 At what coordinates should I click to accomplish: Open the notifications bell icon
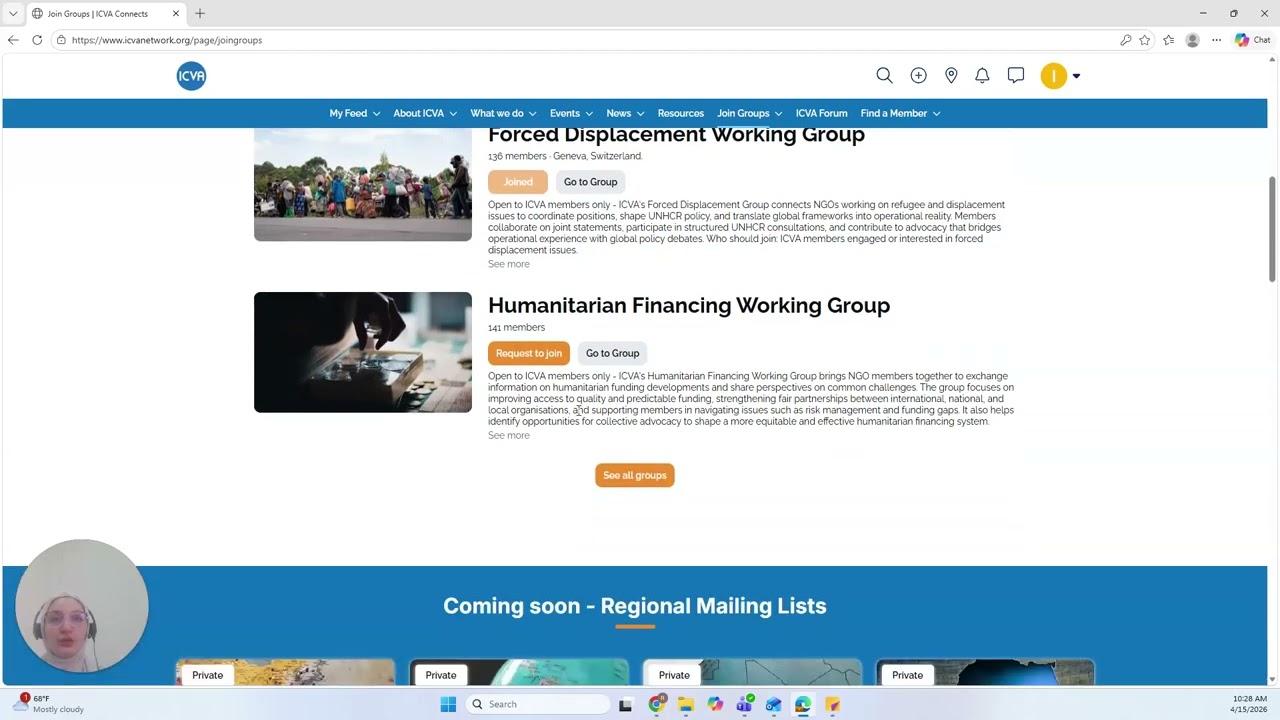982,75
